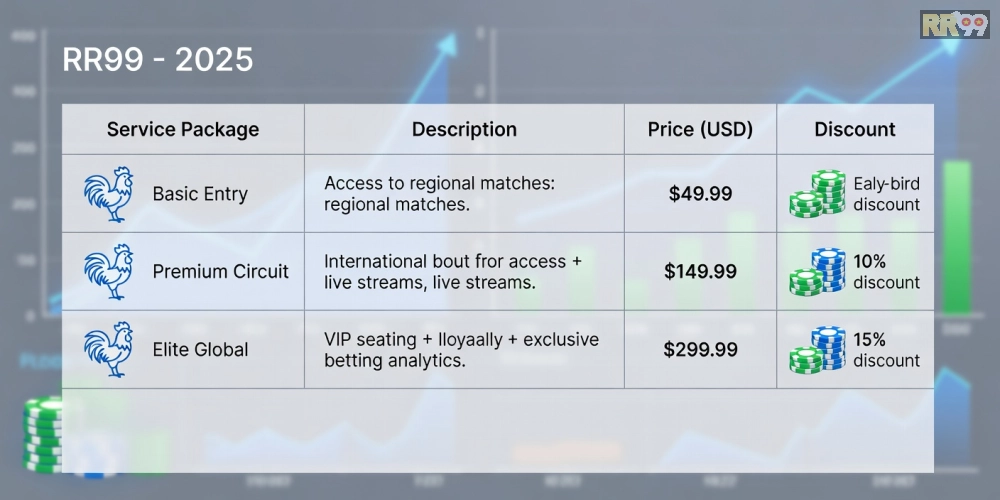
Task: Click the rooster icon beside Premium Circuit
Action: click(x=108, y=271)
